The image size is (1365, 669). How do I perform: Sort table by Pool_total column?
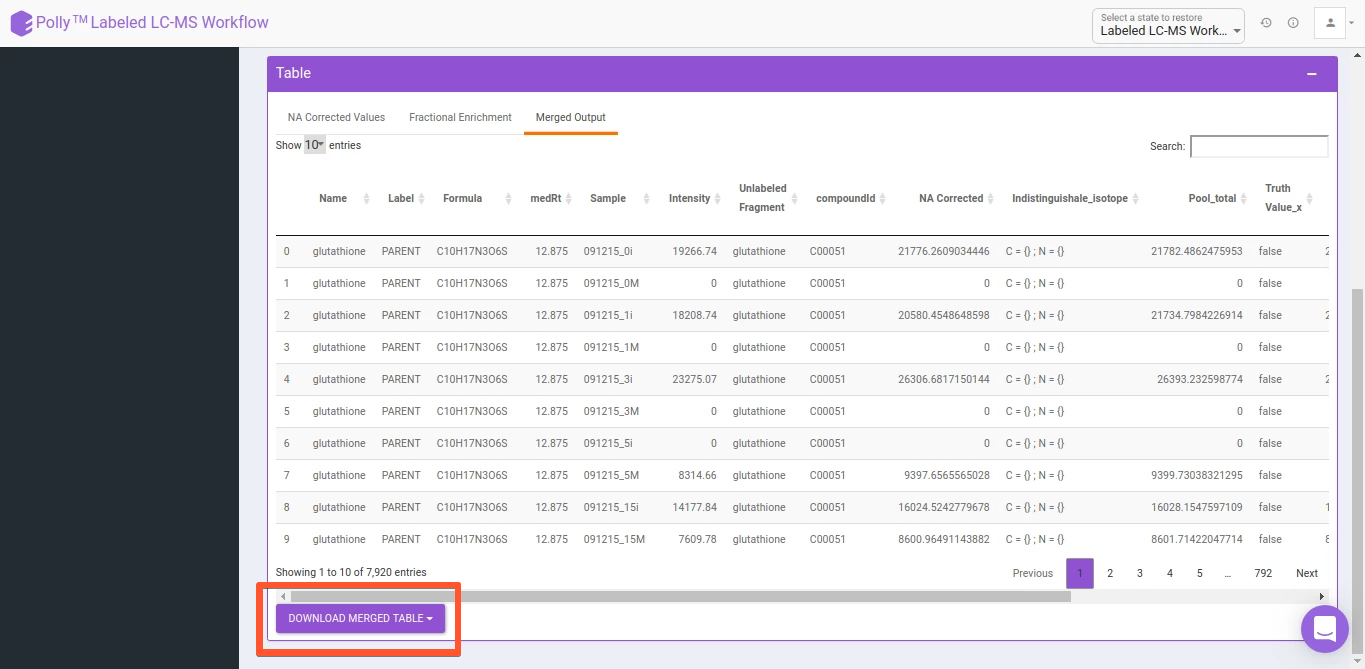1245,199
